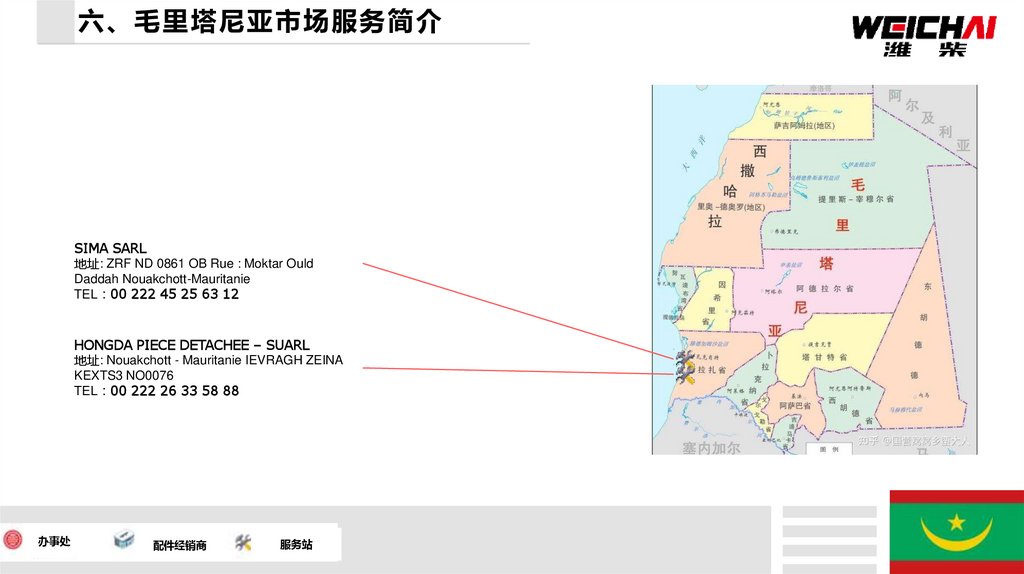Click the 阿德拉尔省 label on the map

(x=824, y=288)
